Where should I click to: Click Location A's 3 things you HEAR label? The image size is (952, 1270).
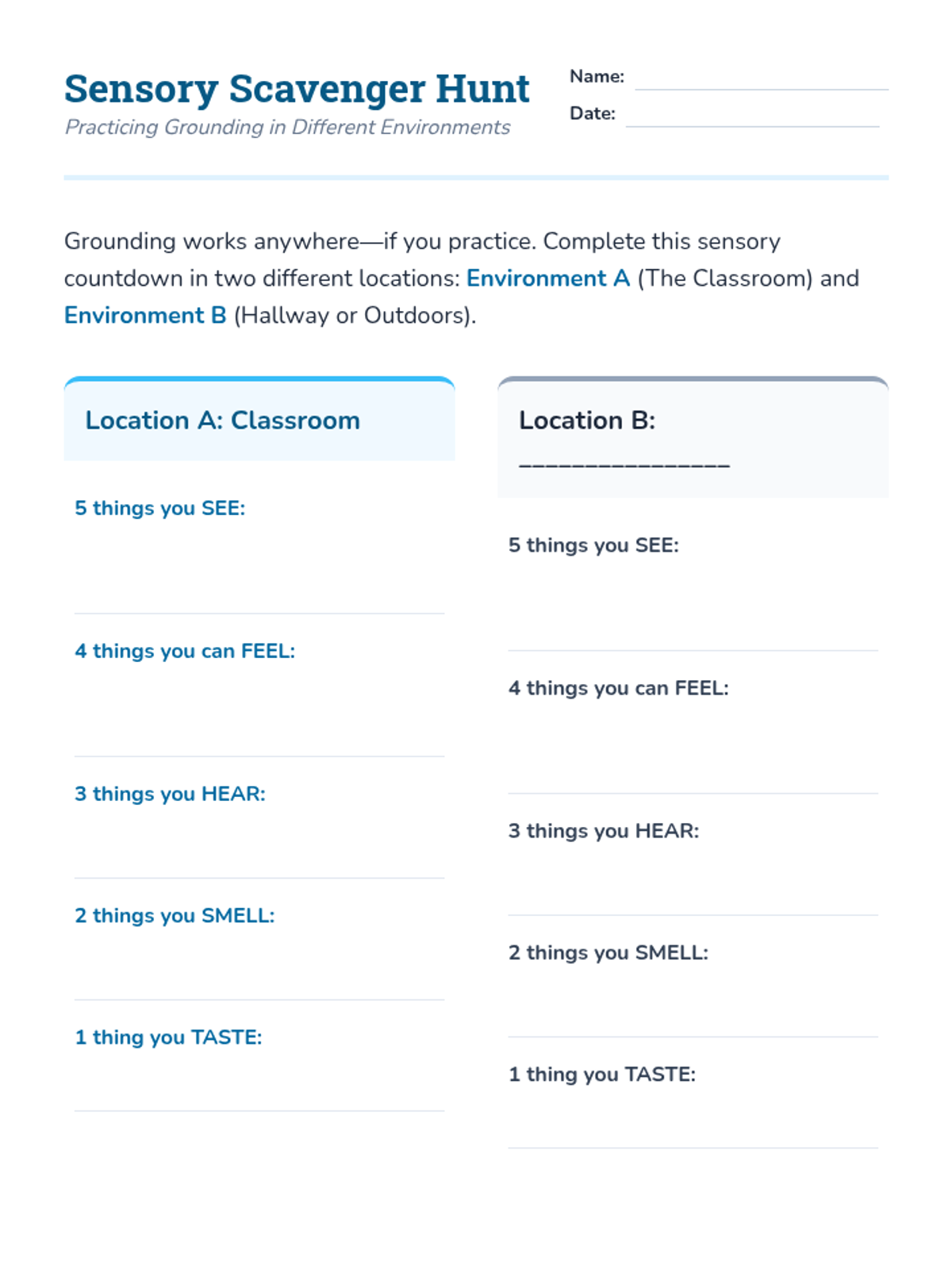click(x=170, y=795)
